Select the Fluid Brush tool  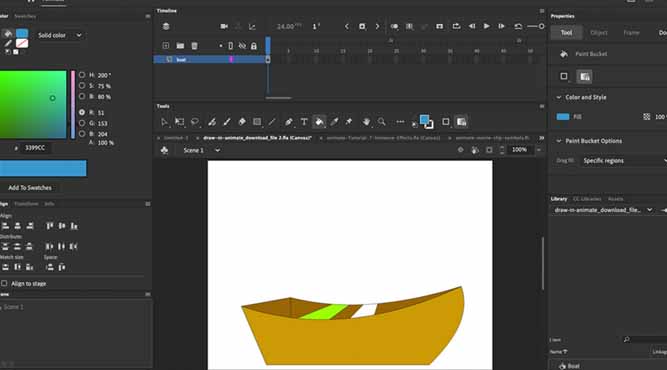coord(211,122)
